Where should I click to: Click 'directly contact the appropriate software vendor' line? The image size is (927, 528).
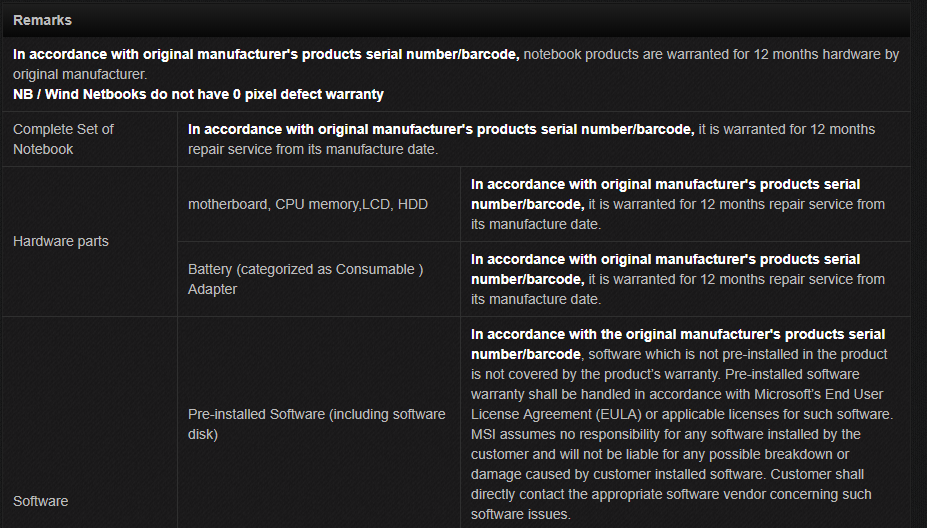tap(671, 494)
